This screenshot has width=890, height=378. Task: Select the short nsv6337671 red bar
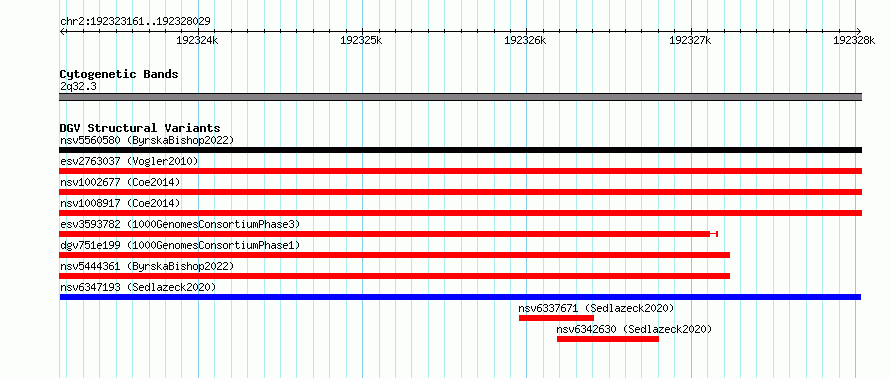pos(556,318)
